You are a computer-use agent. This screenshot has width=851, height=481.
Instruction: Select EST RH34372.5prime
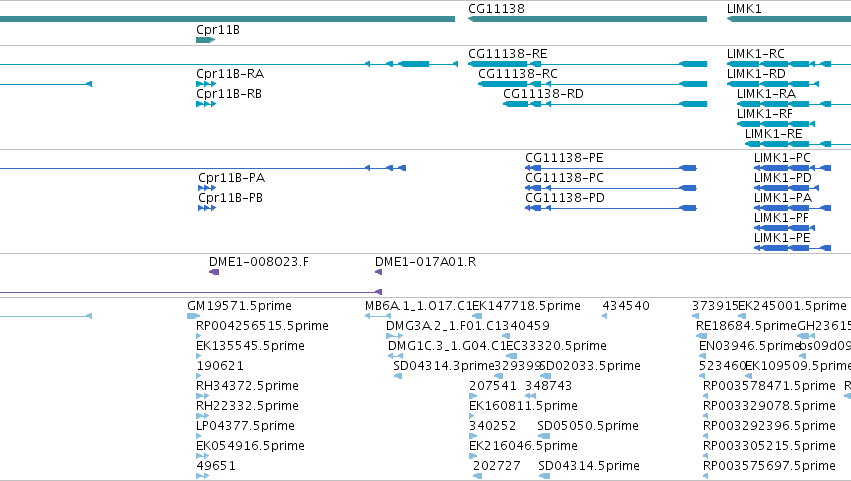(247, 387)
